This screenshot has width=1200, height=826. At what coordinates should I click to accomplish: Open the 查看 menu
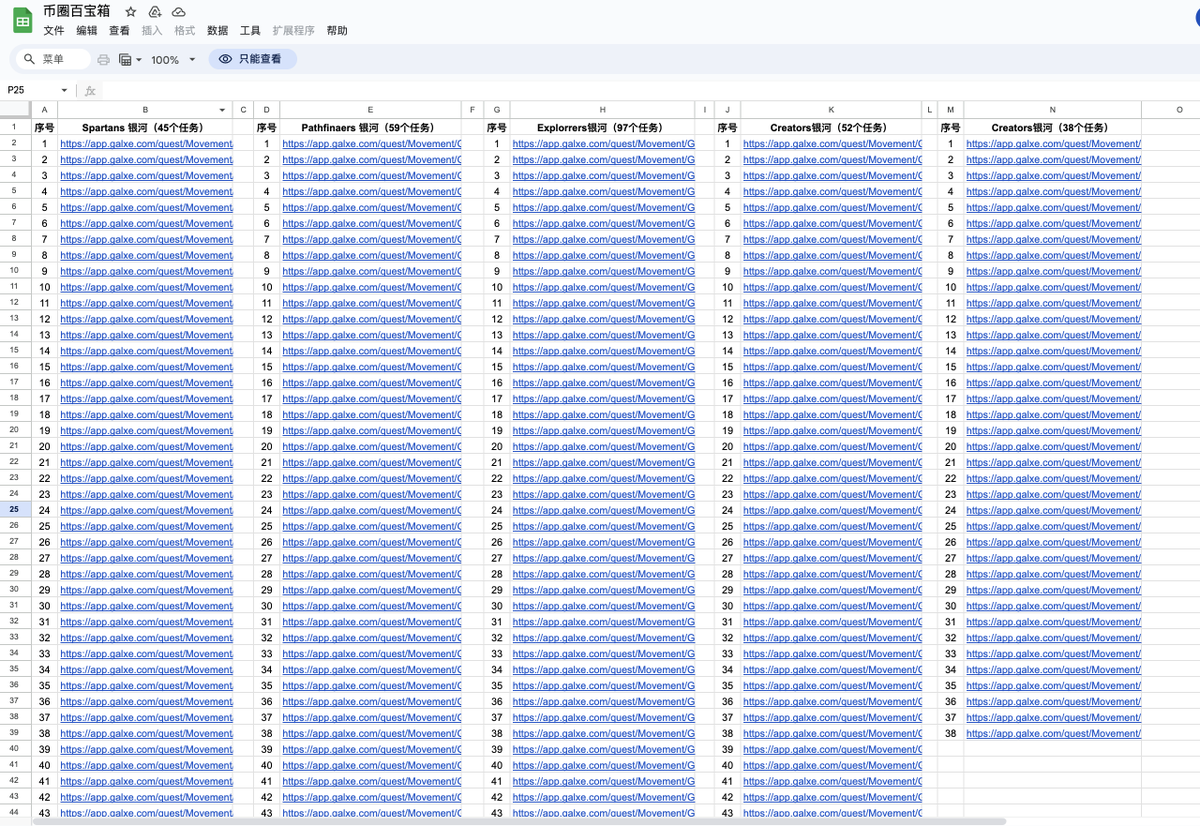click(x=119, y=31)
